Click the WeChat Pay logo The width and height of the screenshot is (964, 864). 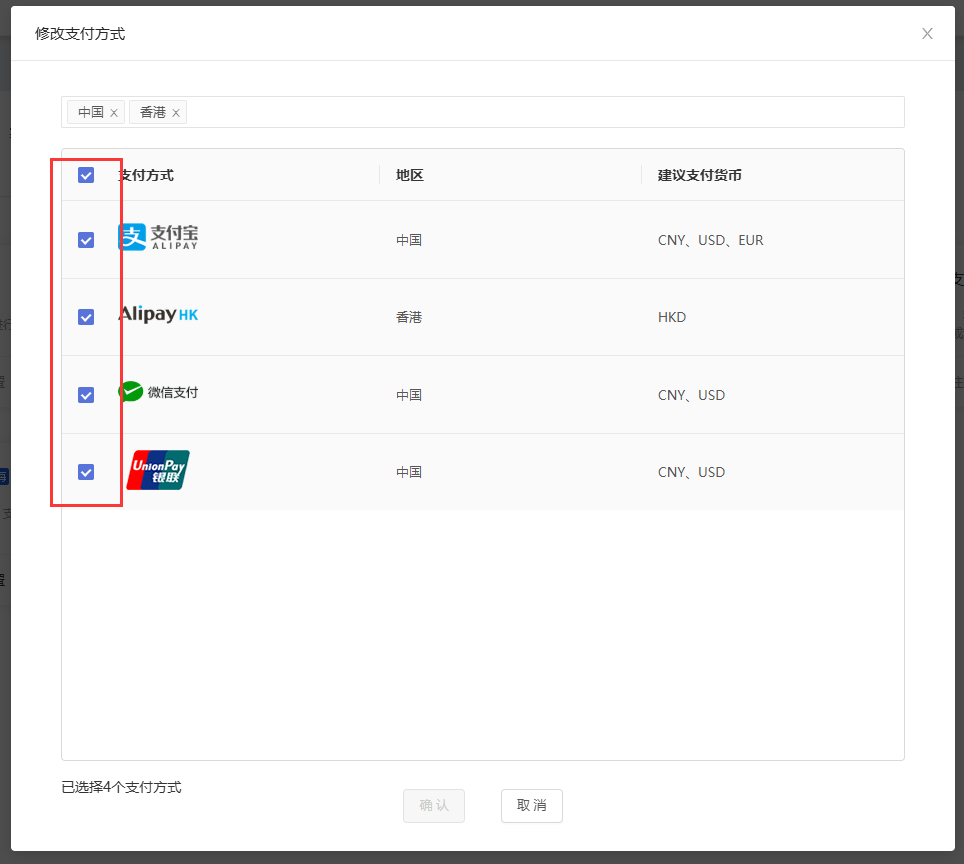(x=158, y=392)
